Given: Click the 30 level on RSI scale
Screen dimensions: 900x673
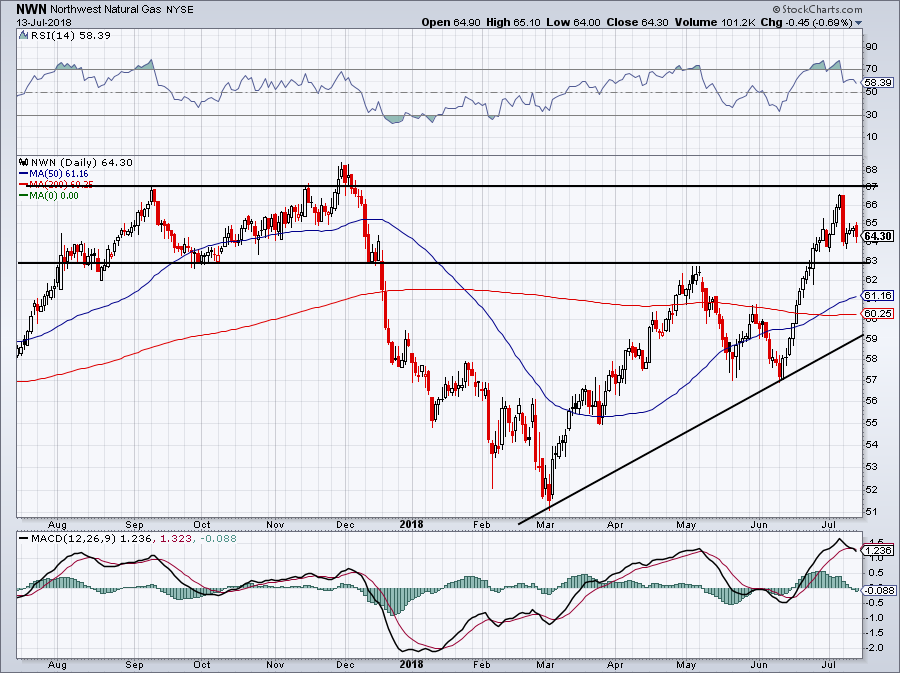Looking at the screenshot, I should pos(871,114).
